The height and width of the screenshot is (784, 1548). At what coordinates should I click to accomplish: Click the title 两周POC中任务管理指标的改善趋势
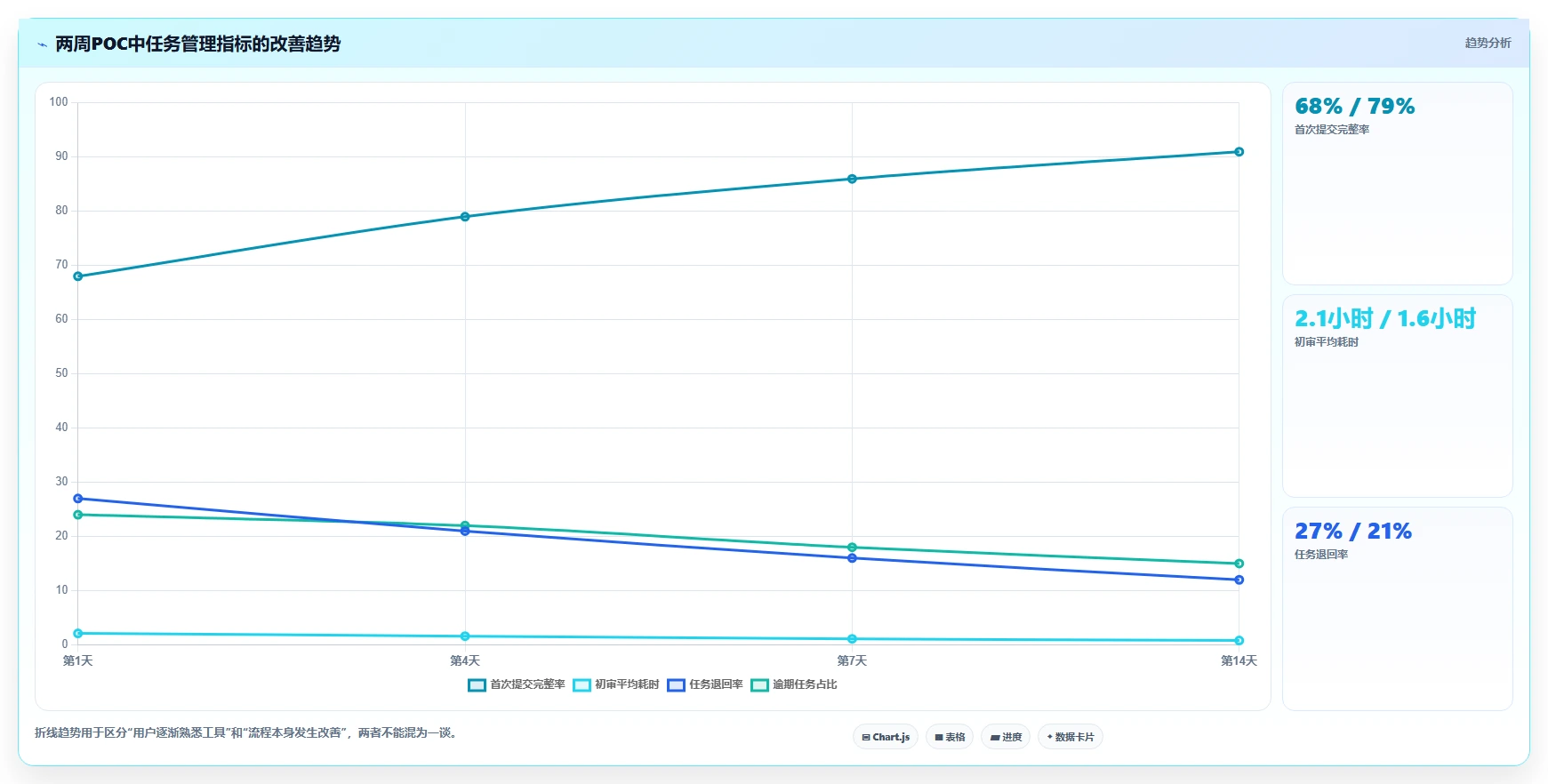198,44
